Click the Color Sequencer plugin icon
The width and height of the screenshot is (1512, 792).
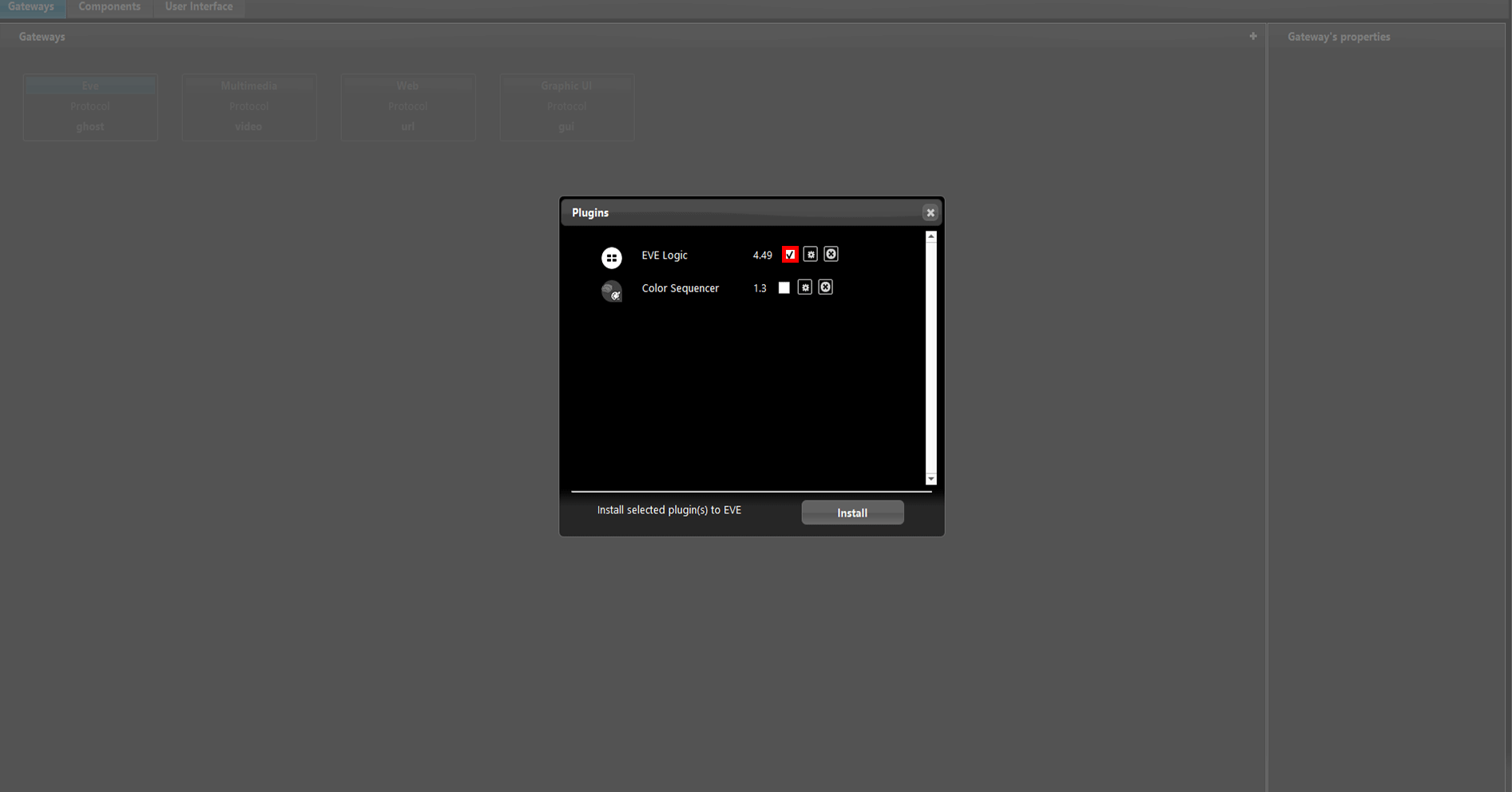tap(612, 291)
